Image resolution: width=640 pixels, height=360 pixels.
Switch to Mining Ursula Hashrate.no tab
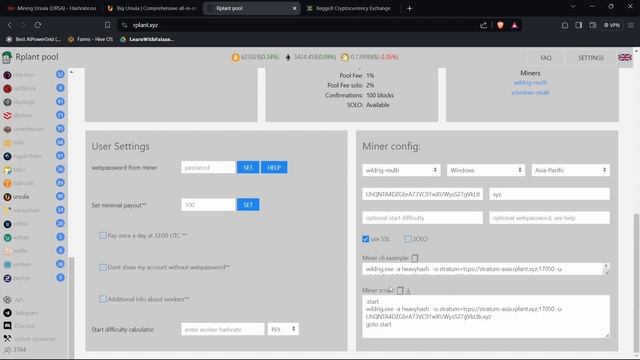tap(51, 8)
